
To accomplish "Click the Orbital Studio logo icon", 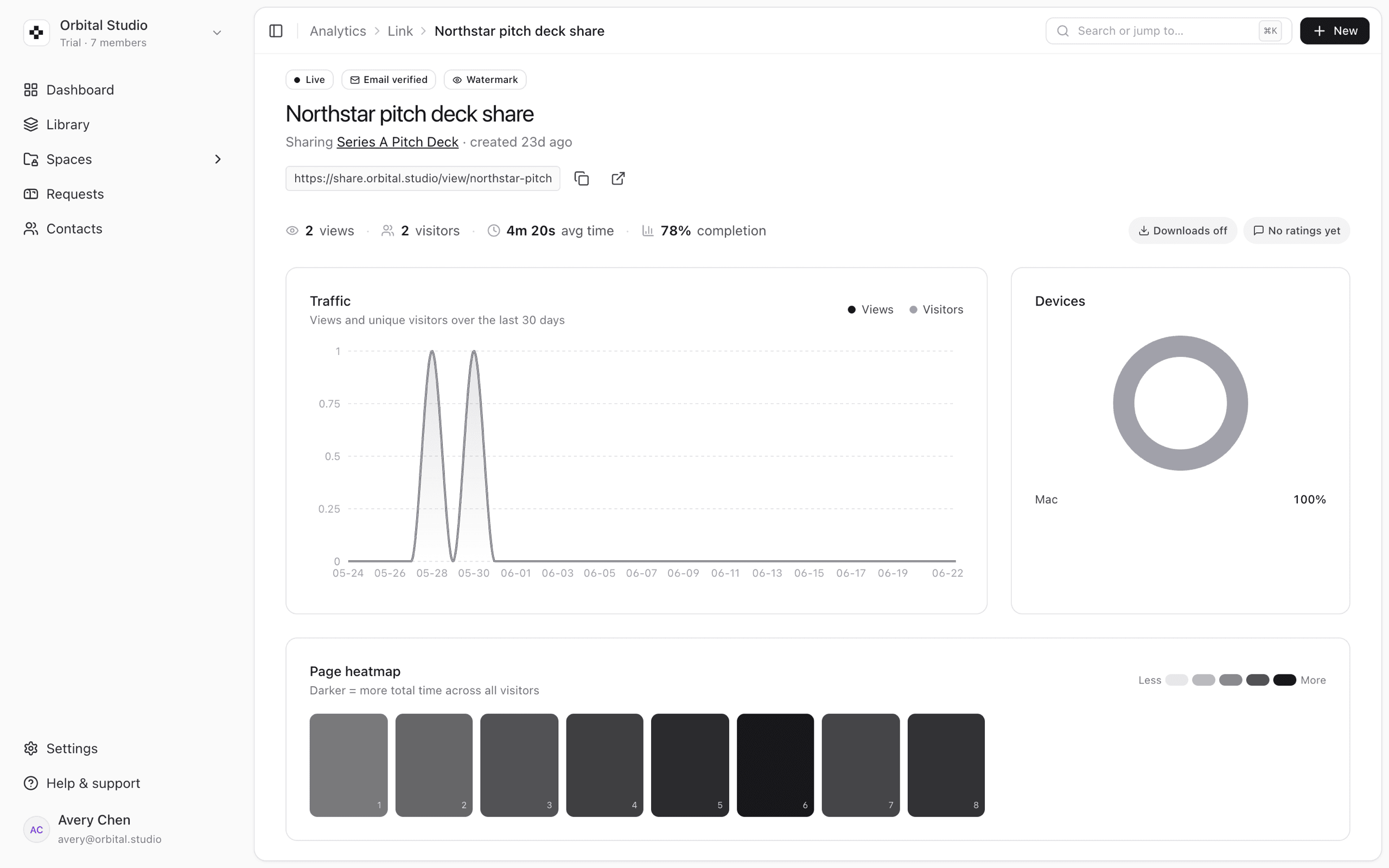I will pos(36,33).
